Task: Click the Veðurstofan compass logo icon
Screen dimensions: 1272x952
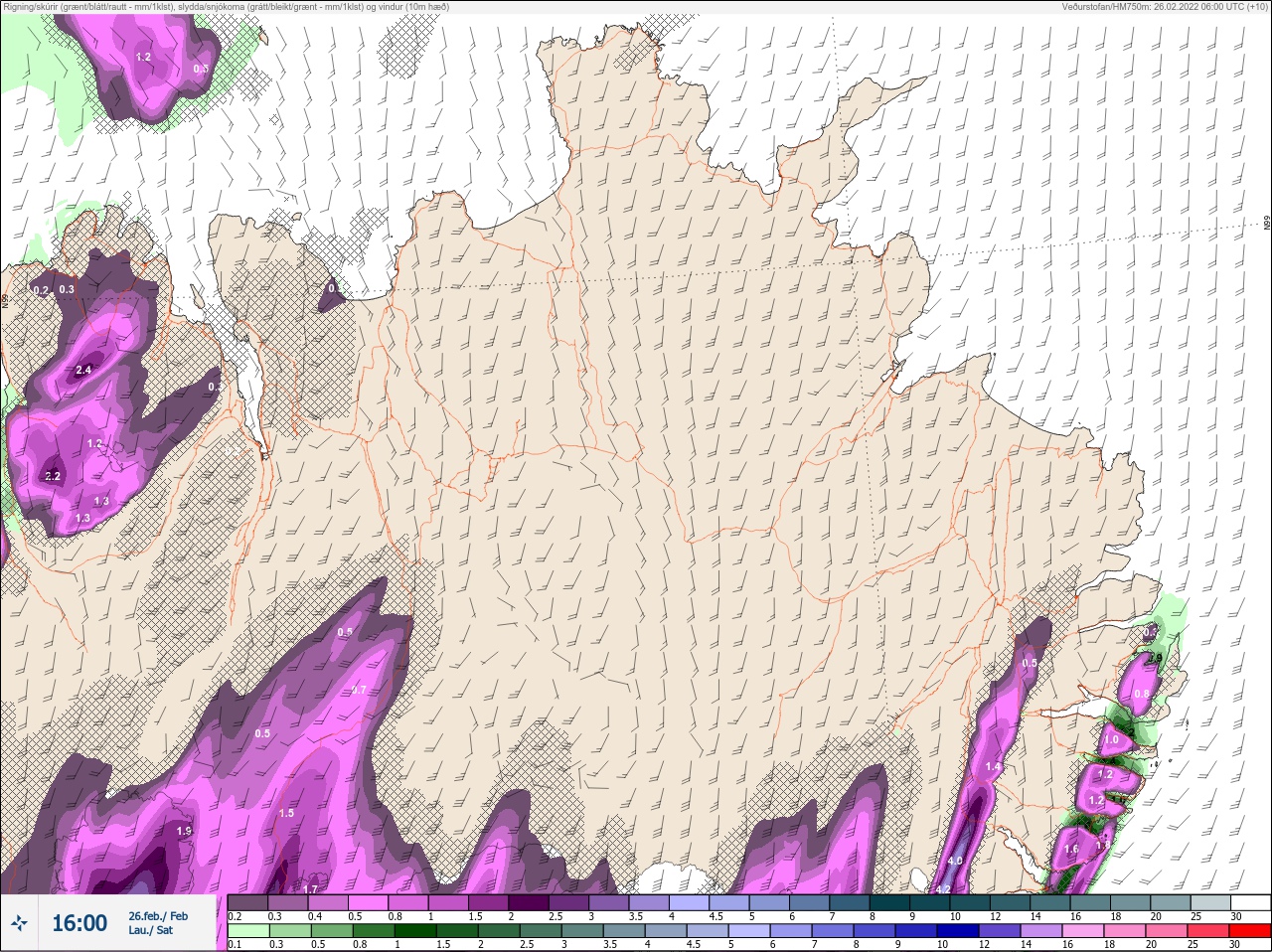Action: point(19,923)
